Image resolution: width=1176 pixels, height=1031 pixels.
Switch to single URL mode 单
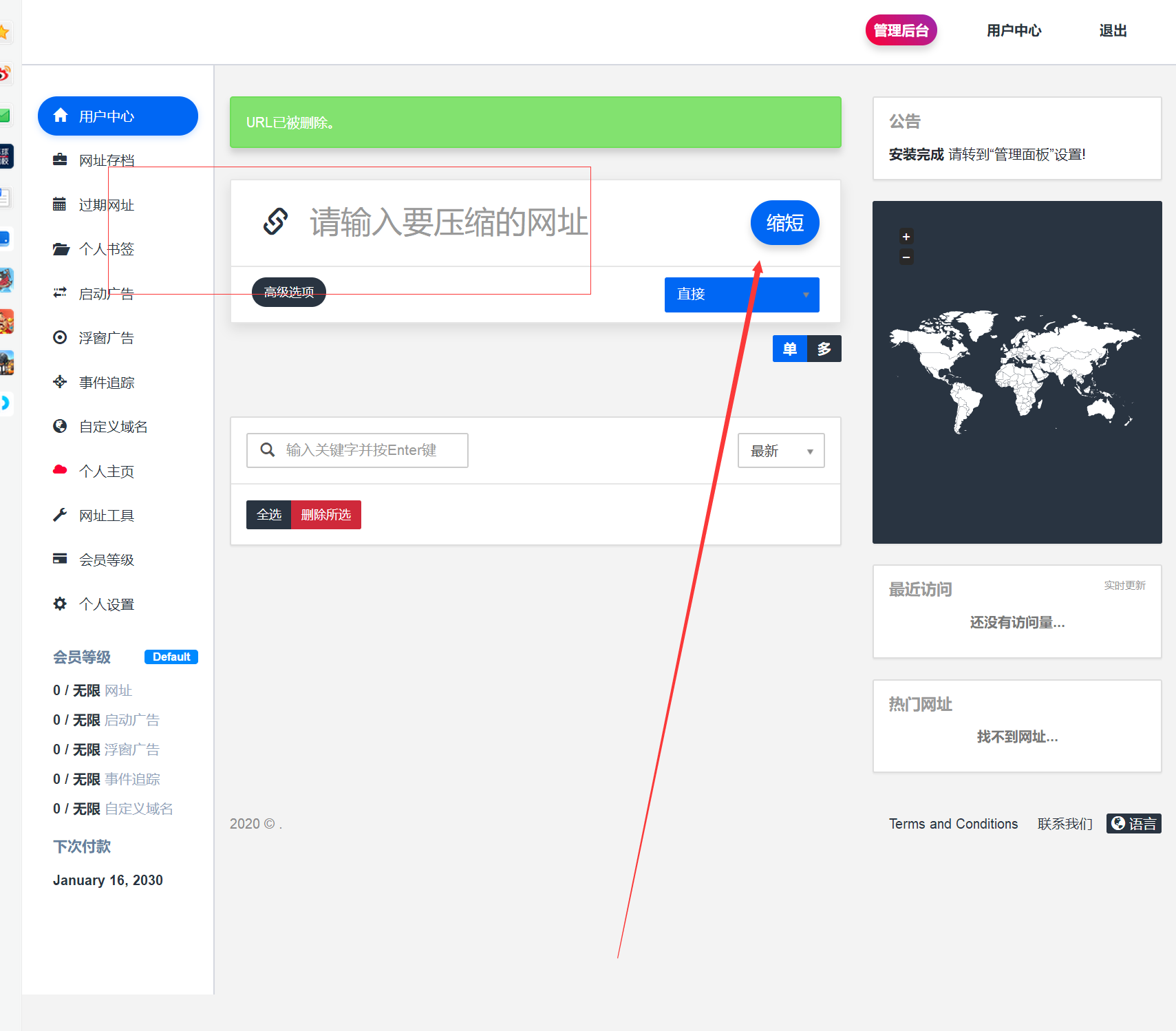[789, 349]
